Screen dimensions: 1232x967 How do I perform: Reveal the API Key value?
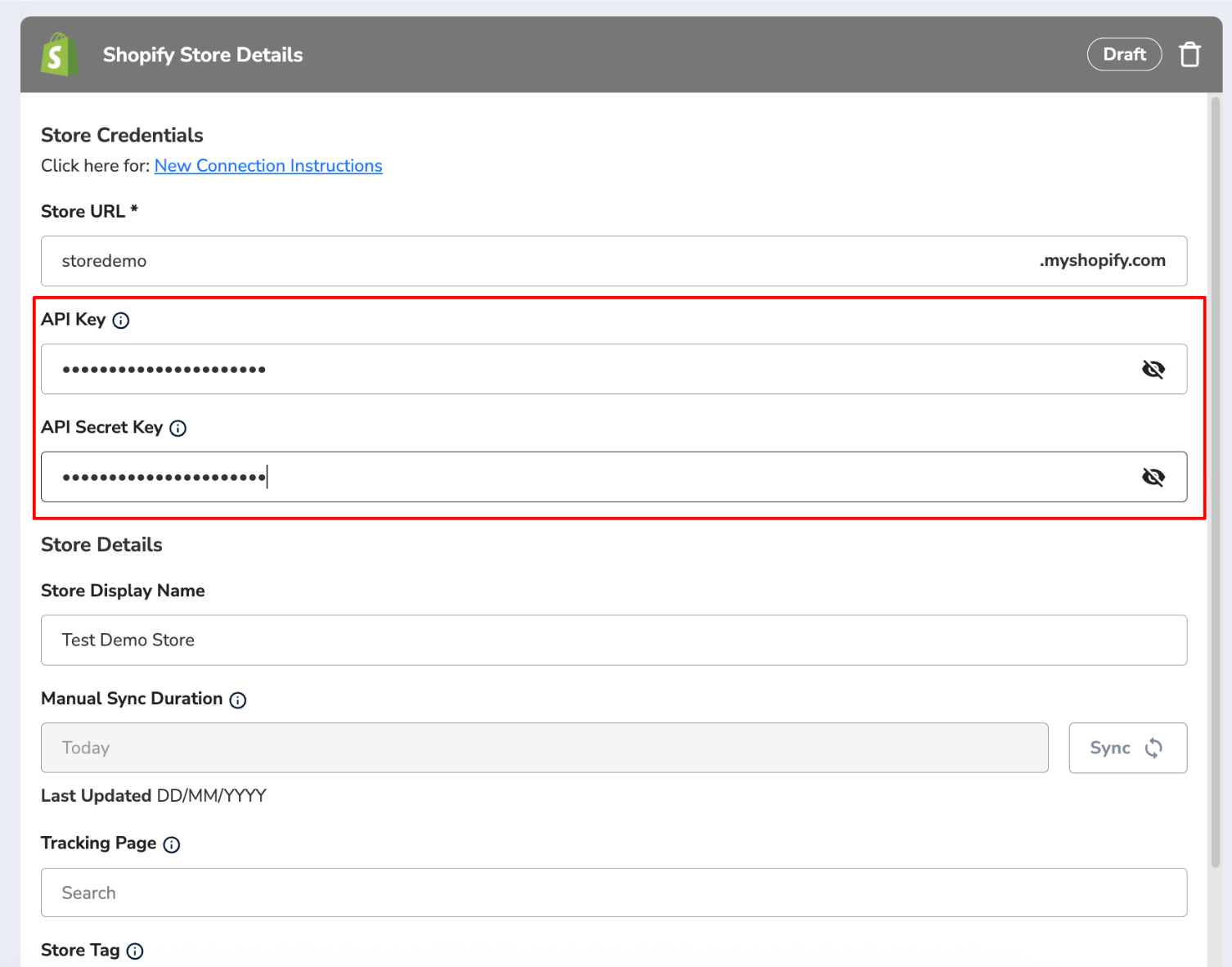pyautogui.click(x=1153, y=369)
